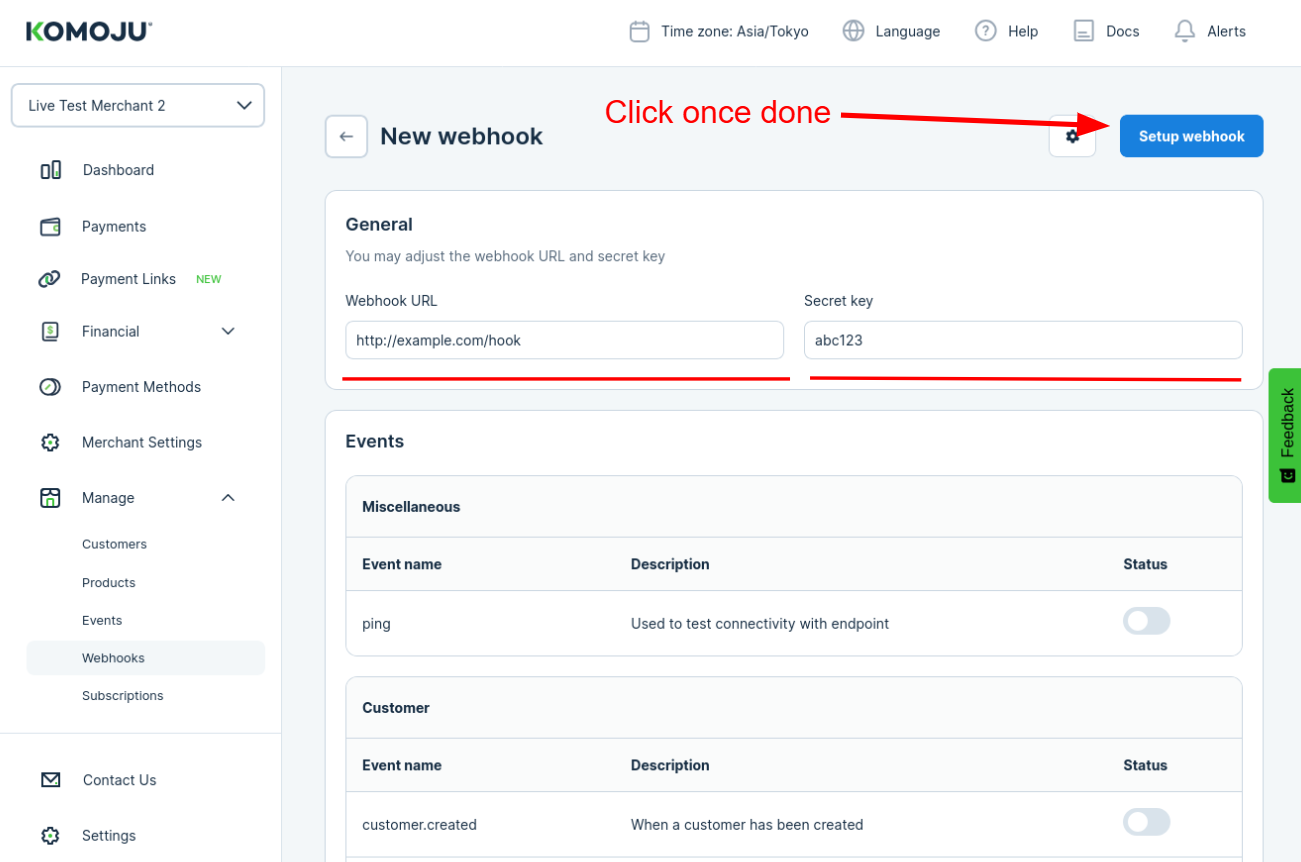
Task: Click the Dashboard sidebar icon
Action: click(x=51, y=170)
